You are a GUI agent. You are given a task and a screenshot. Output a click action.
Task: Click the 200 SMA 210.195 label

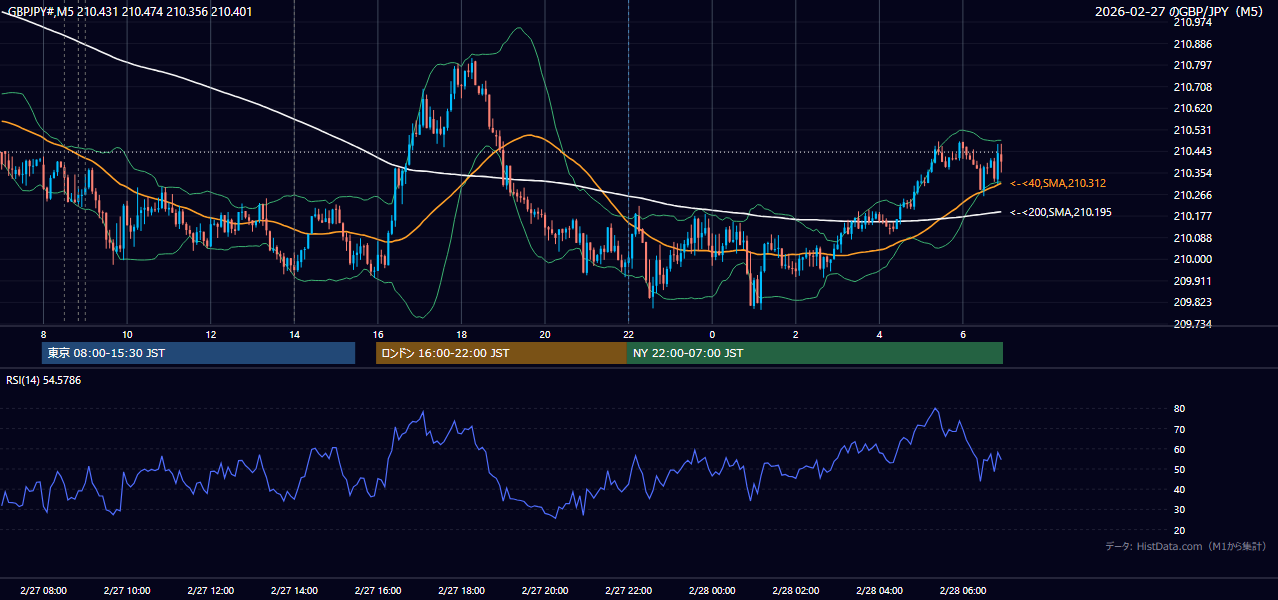coord(1061,212)
